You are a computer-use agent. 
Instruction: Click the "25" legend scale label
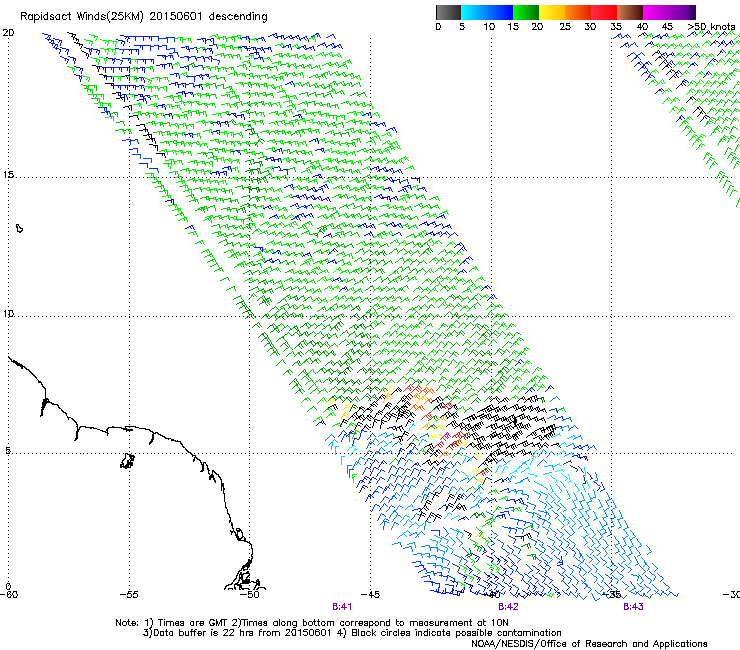tap(565, 26)
